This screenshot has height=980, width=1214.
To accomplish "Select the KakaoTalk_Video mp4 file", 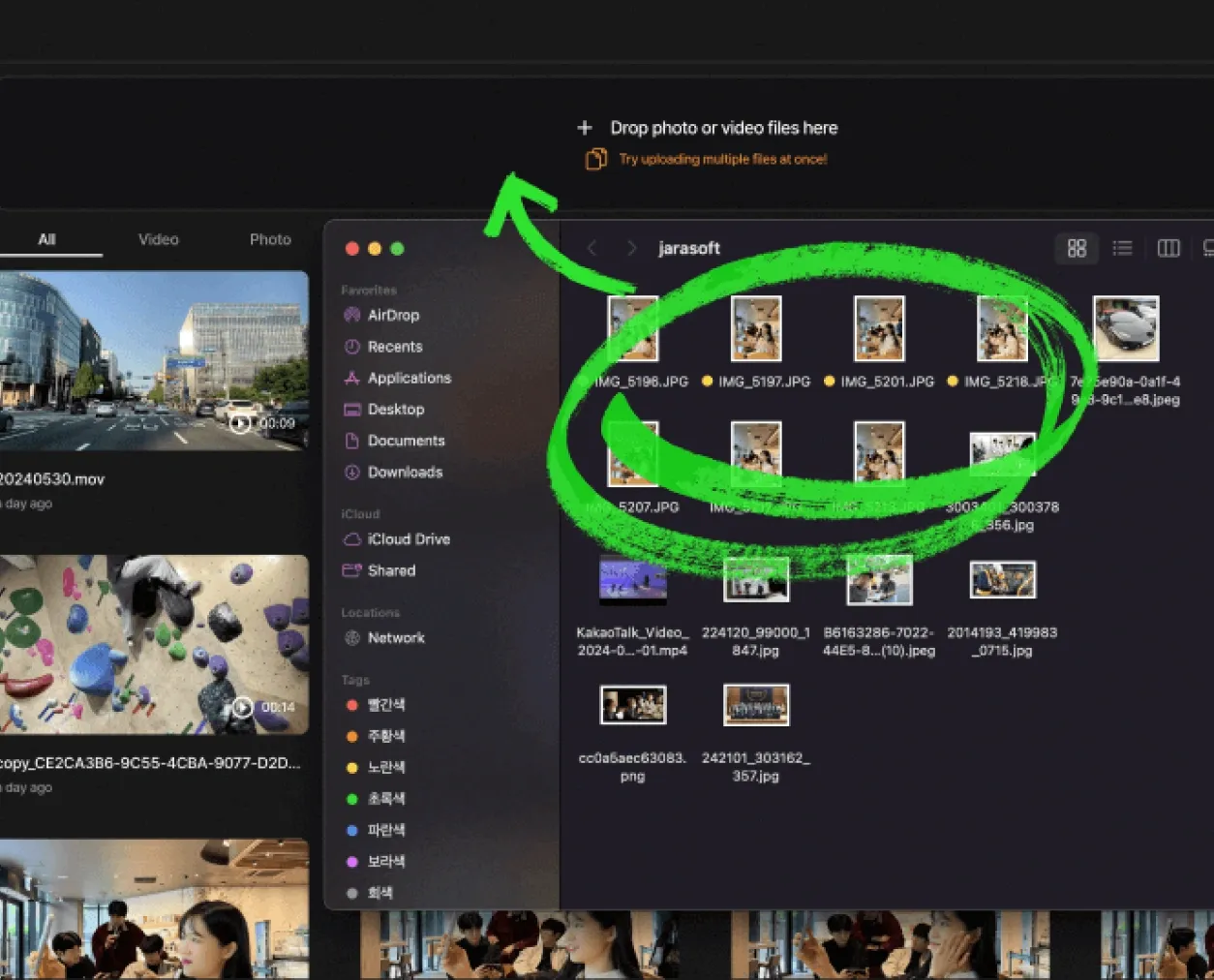I will click(632, 581).
